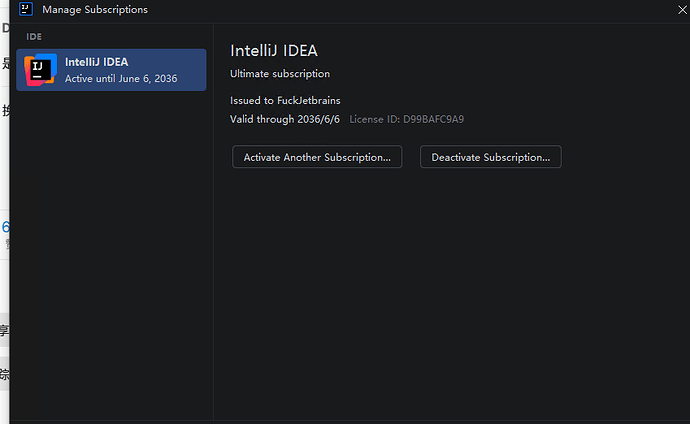Click the License ID D99BAFC9A9 text
The width and height of the screenshot is (690, 424).
407,119
